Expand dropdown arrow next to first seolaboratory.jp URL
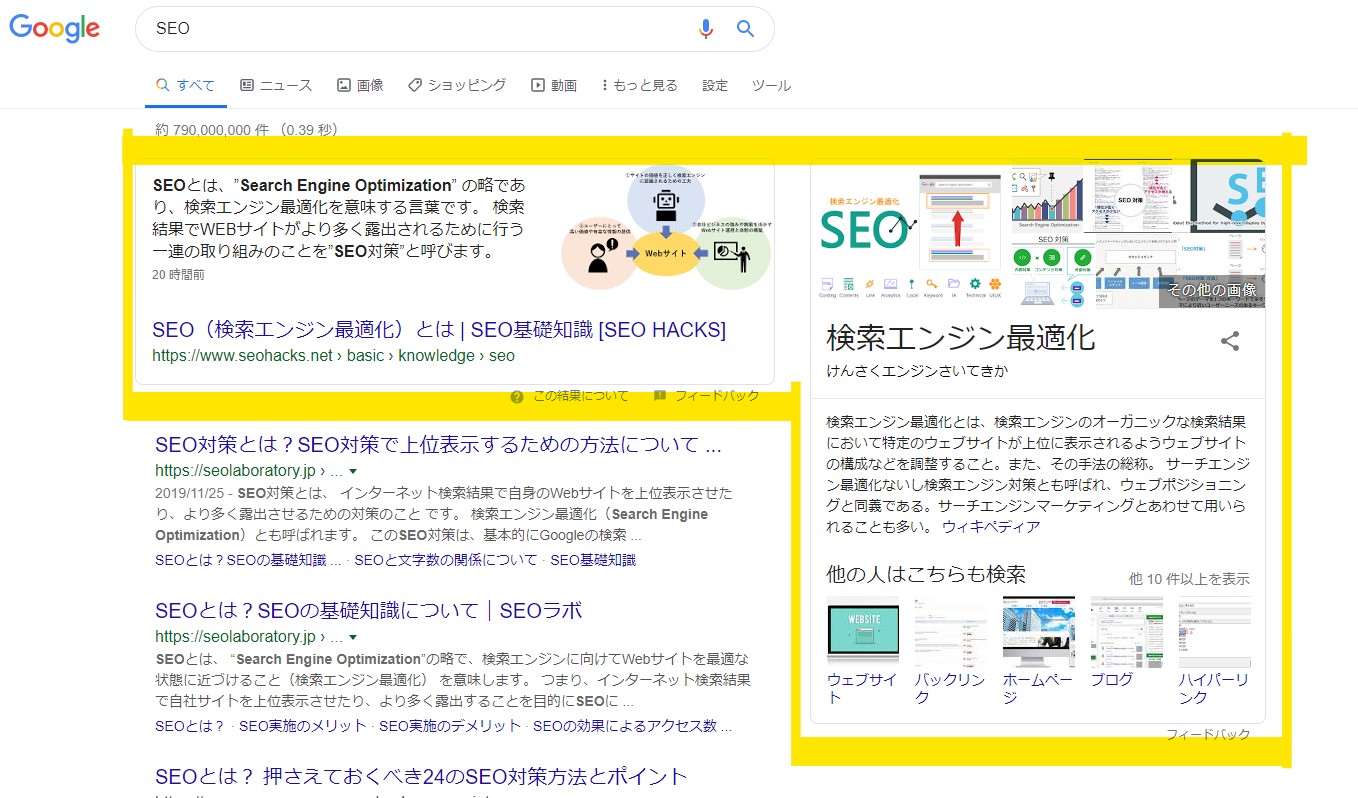The width and height of the screenshot is (1358, 798). [353, 470]
